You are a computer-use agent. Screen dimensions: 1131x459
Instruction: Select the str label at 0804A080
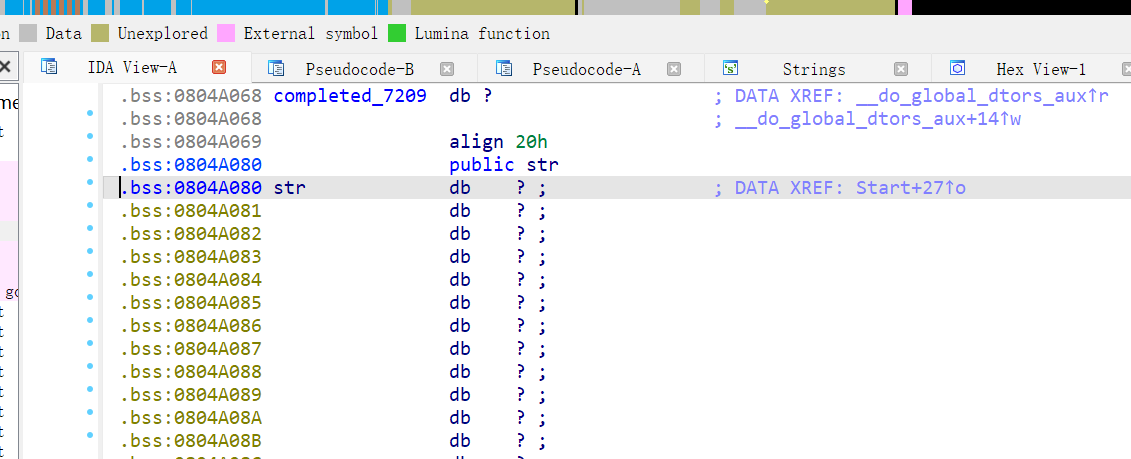(x=289, y=188)
